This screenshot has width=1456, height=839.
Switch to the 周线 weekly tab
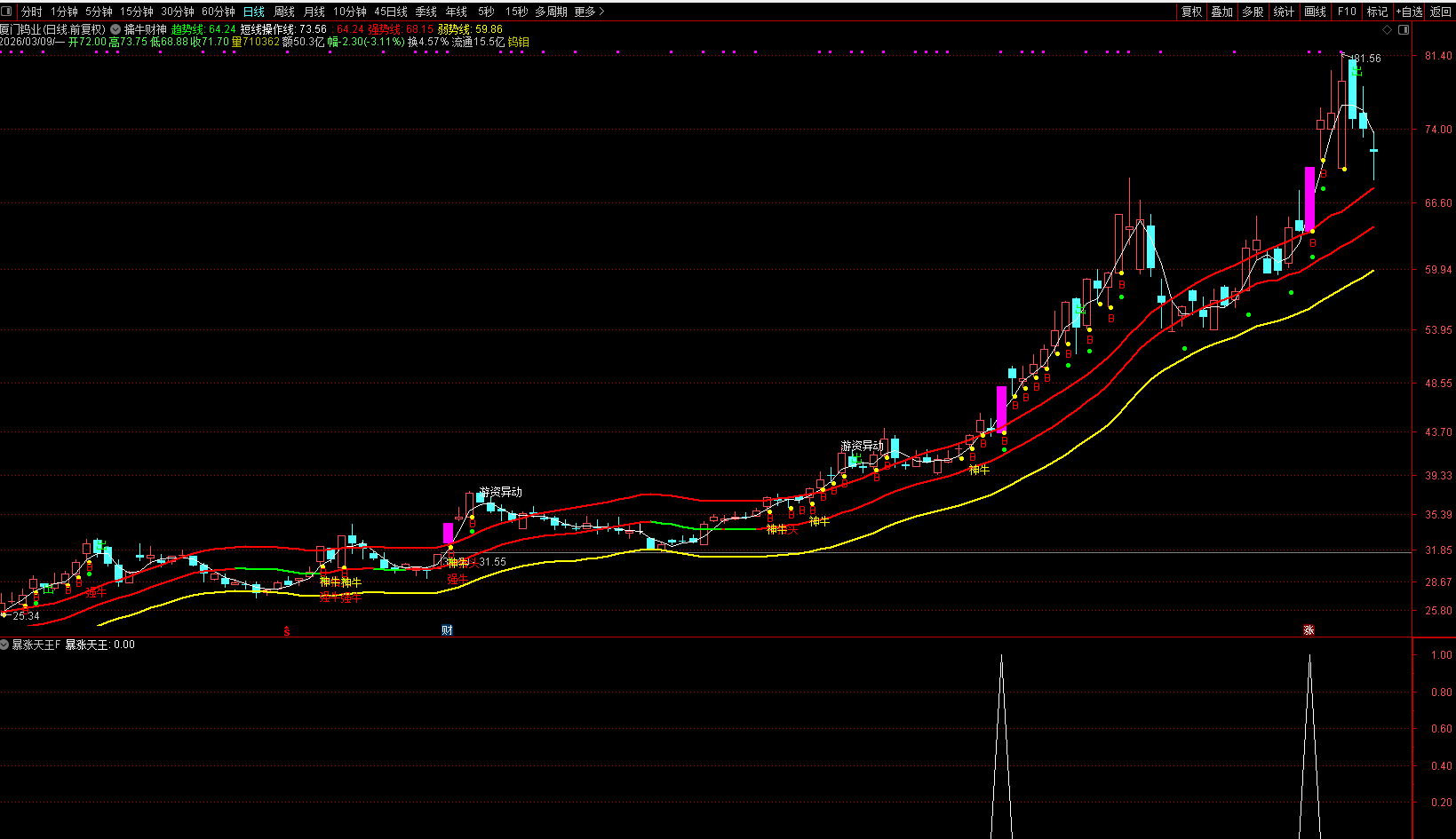click(284, 12)
